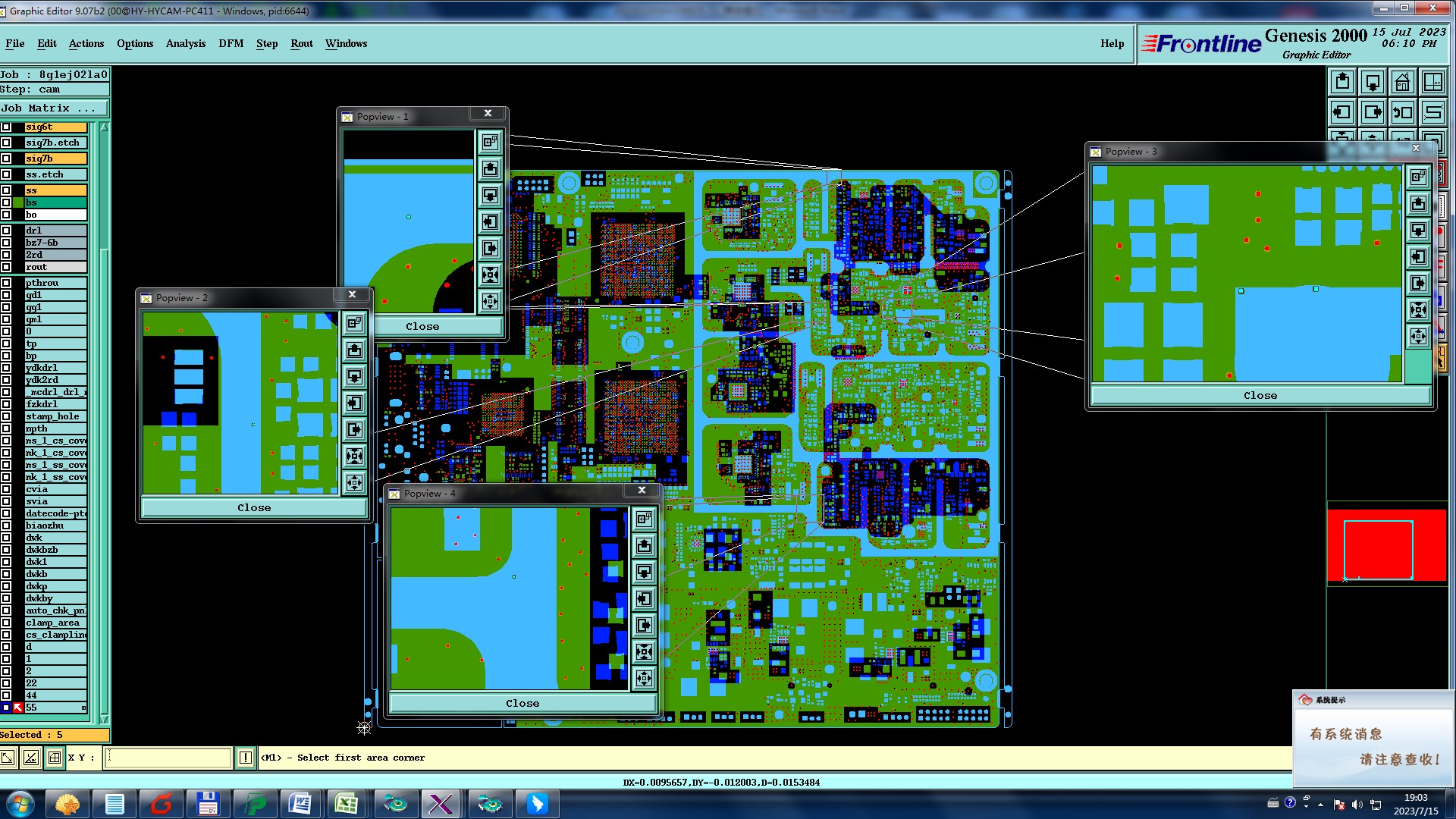Click the red overview thumbnail on right

1386,545
